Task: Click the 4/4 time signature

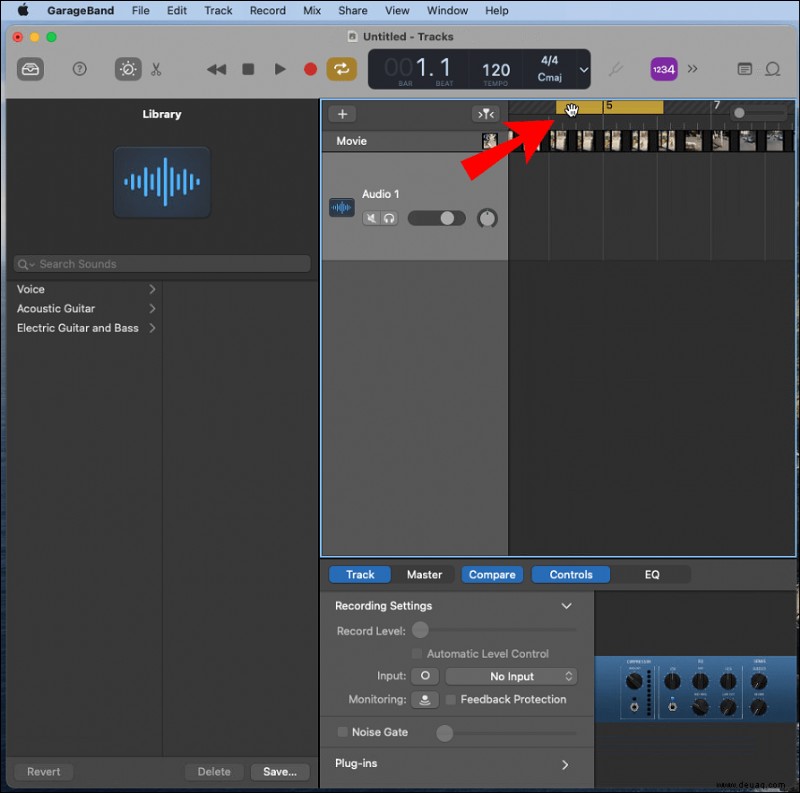Action: 549,60
